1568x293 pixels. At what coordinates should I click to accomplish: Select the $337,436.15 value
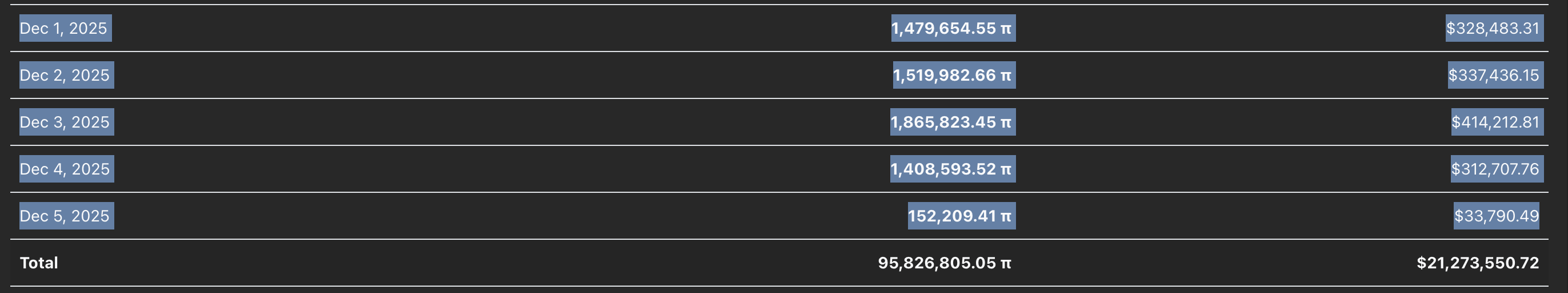click(1494, 76)
